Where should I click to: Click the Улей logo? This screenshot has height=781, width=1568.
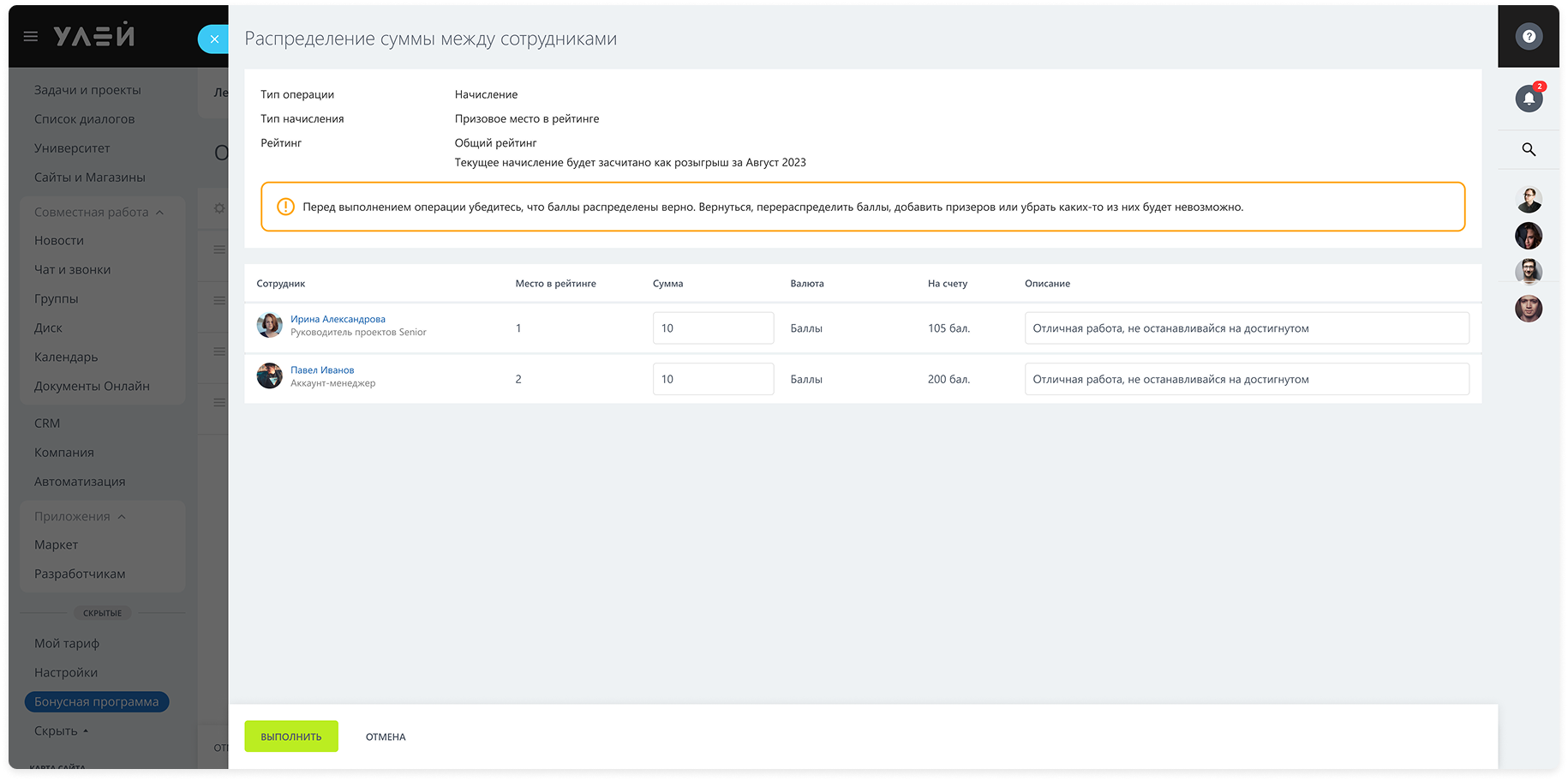(94, 35)
